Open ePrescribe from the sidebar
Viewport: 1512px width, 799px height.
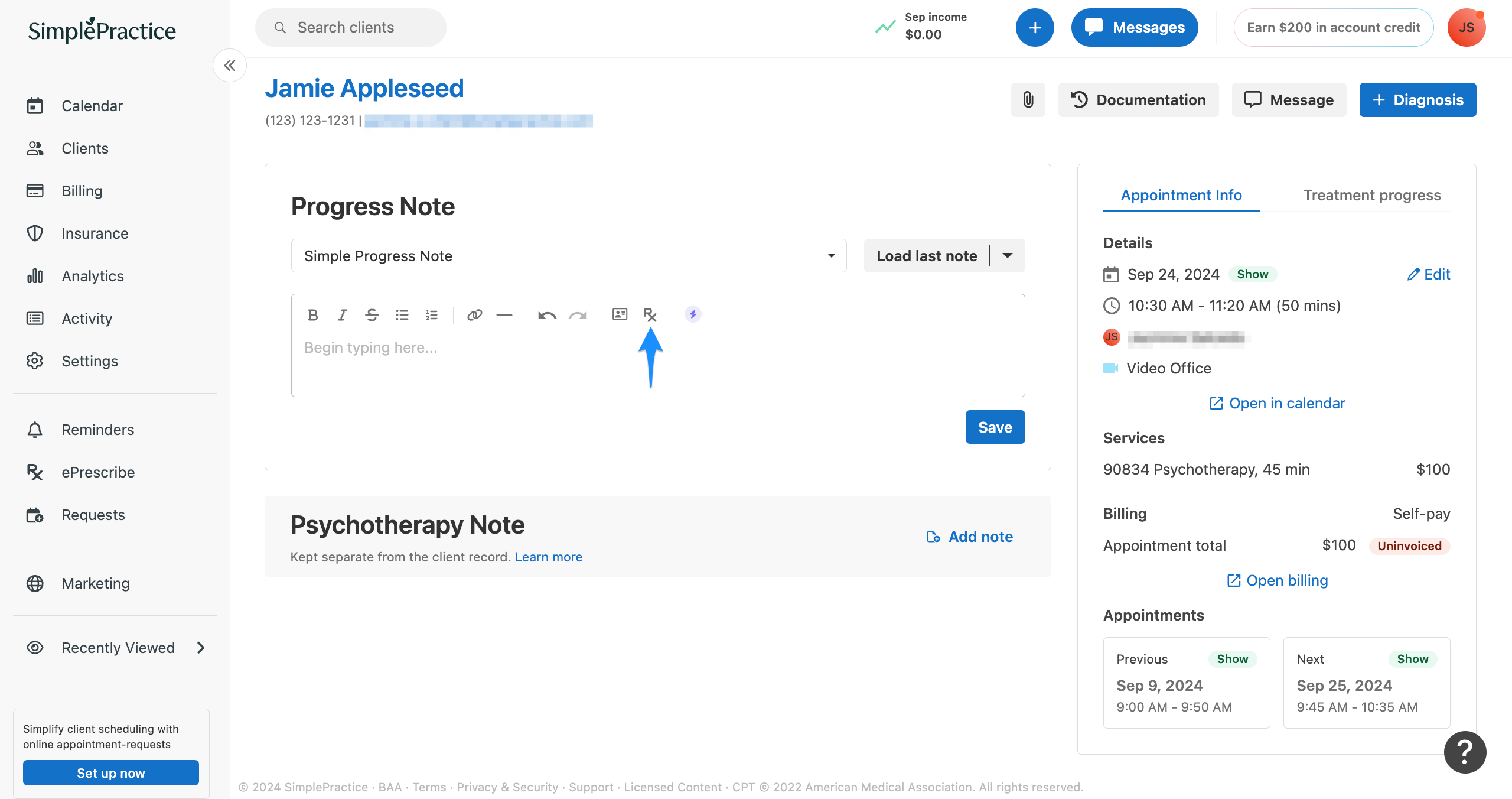tap(97, 472)
